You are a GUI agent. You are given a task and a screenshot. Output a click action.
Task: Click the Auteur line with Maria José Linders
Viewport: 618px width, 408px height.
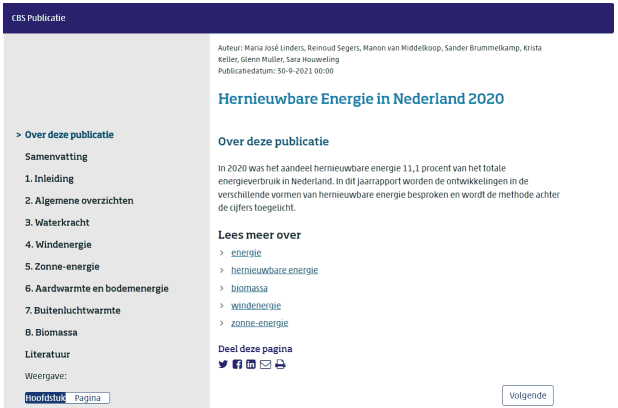(380, 54)
